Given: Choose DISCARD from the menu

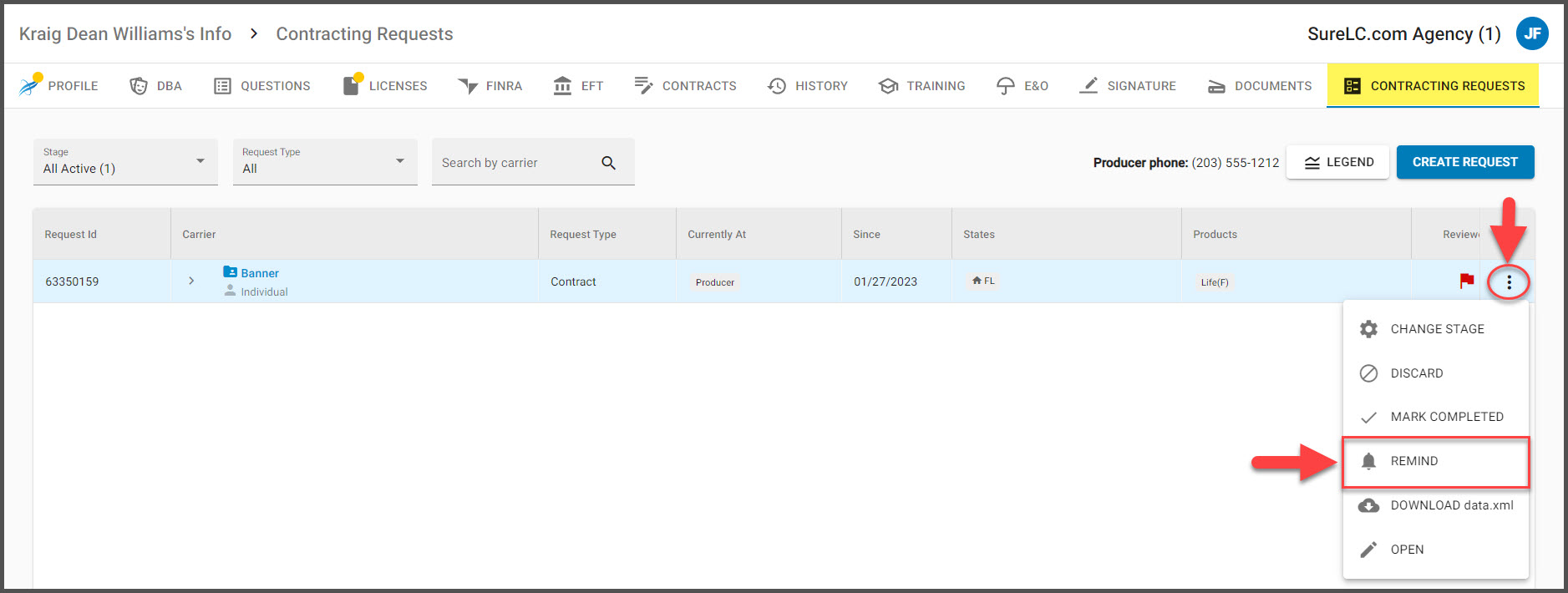Looking at the screenshot, I should pos(1436,373).
